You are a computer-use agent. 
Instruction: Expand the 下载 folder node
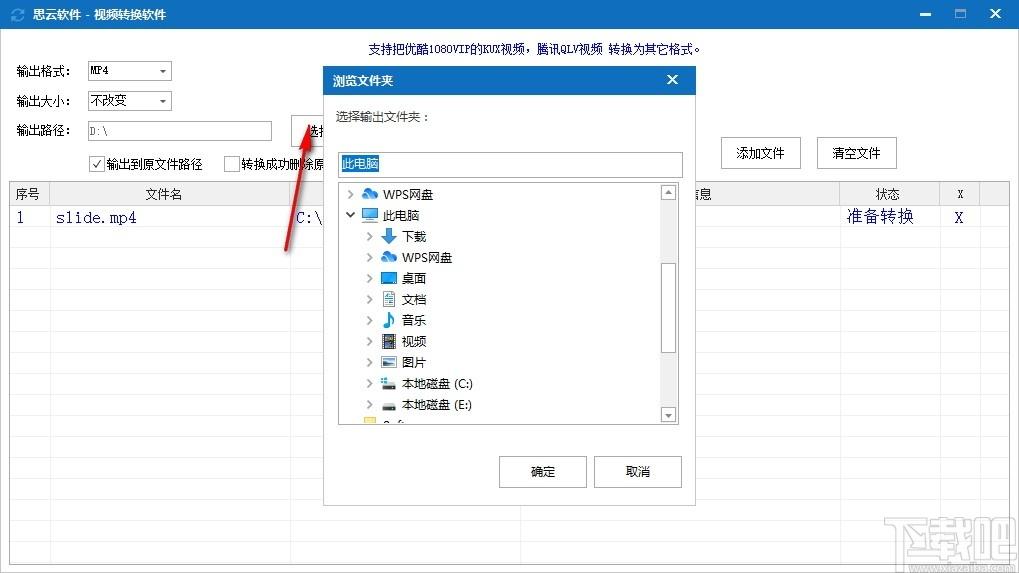[369, 236]
